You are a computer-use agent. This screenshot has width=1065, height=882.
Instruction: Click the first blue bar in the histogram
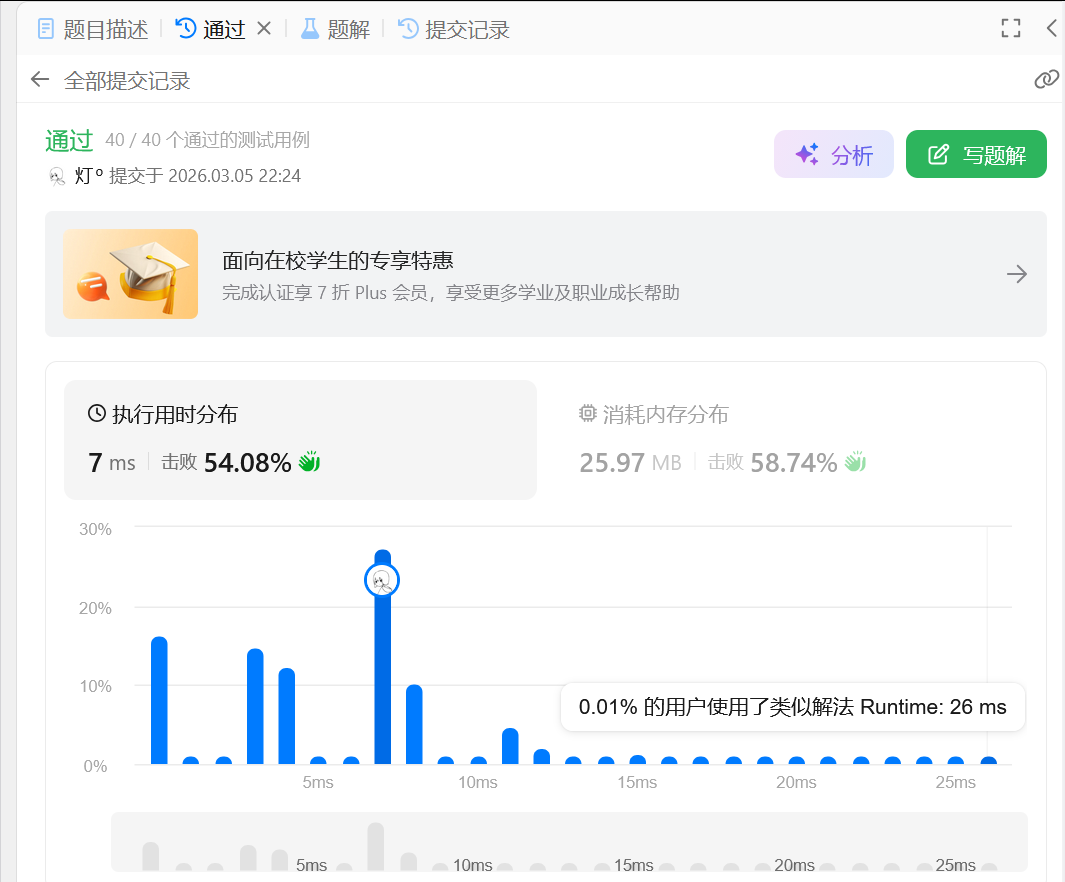click(x=159, y=701)
